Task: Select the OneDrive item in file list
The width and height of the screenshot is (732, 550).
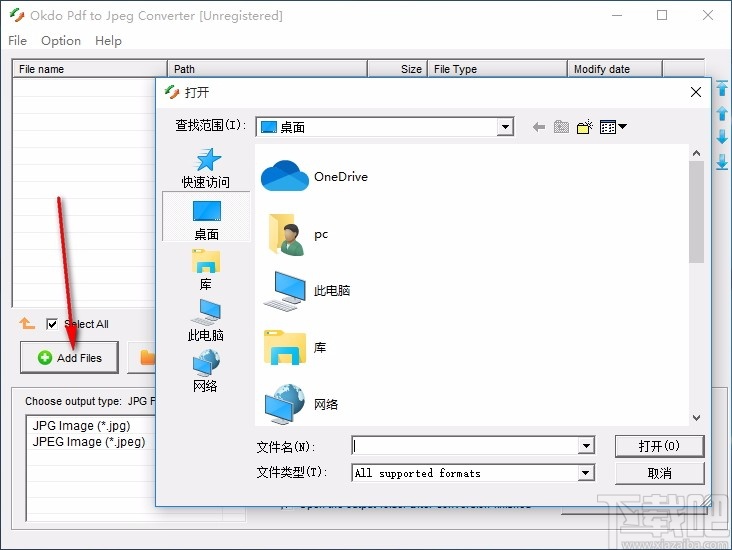Action: point(315,176)
